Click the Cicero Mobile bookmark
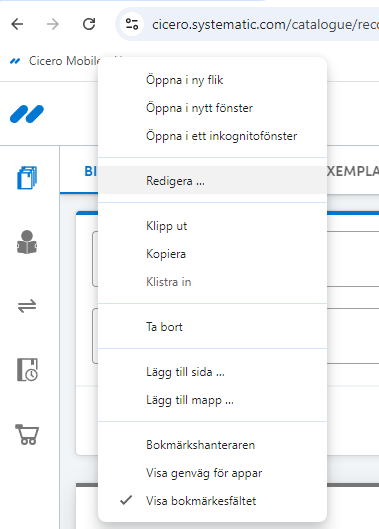 pos(55,61)
